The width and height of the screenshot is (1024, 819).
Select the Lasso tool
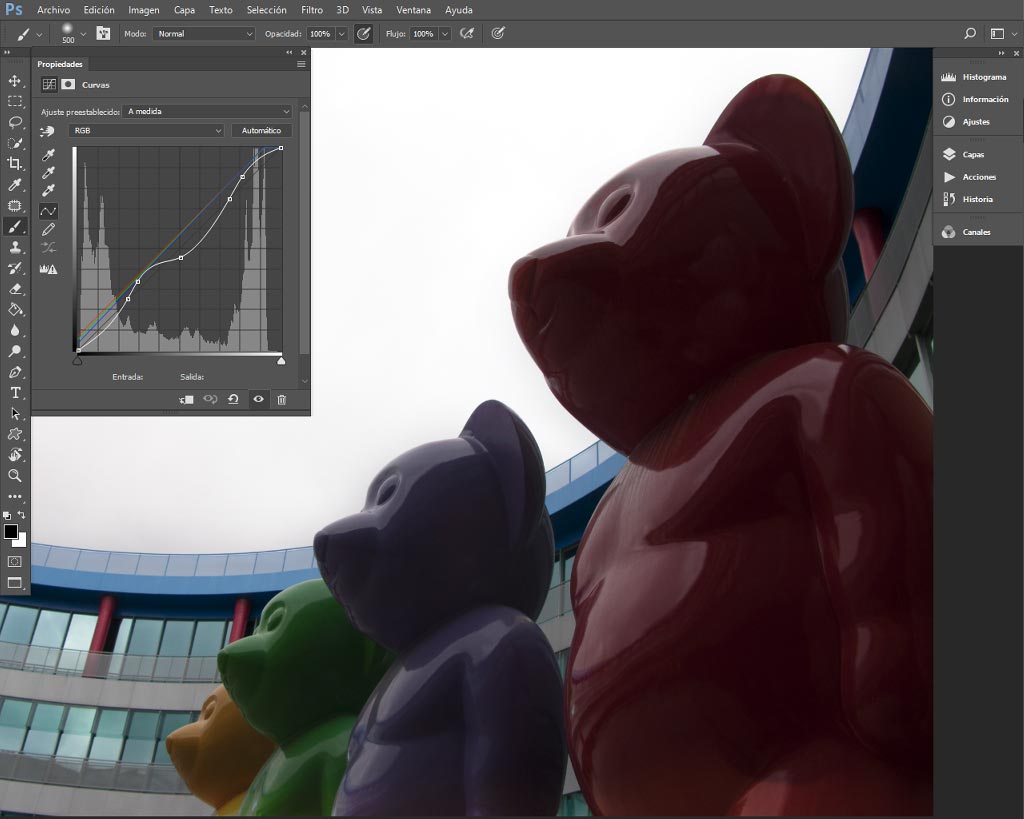pos(14,123)
